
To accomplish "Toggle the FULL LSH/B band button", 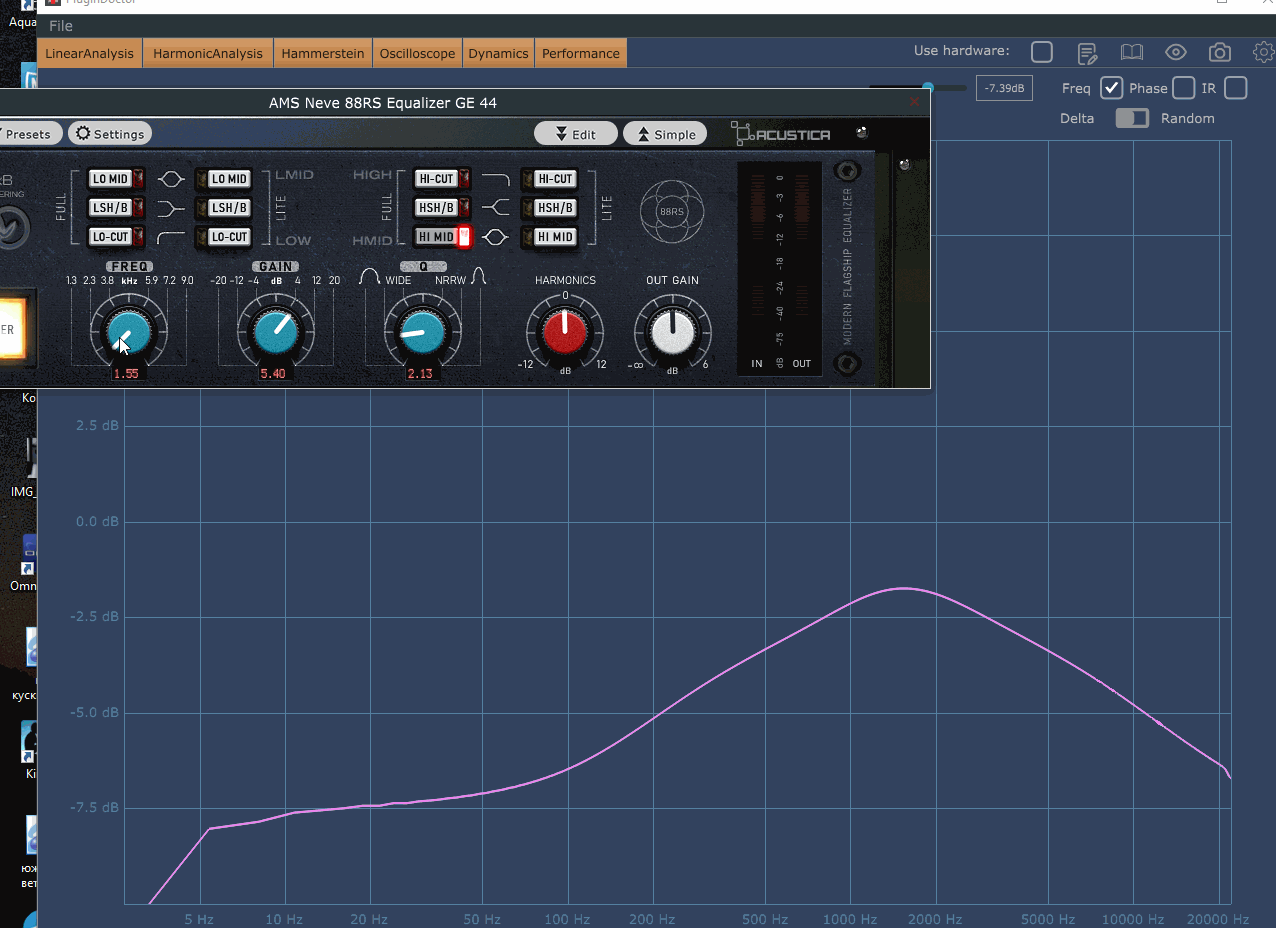I will [116, 208].
